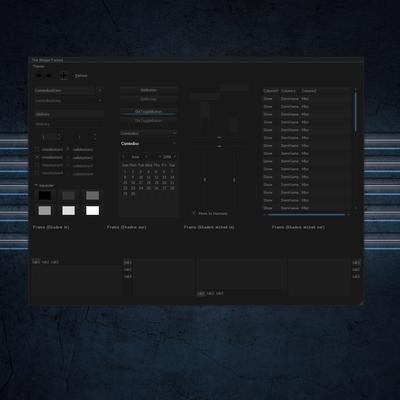
Task: Pick the pure white color swatch
Action: click(92, 211)
